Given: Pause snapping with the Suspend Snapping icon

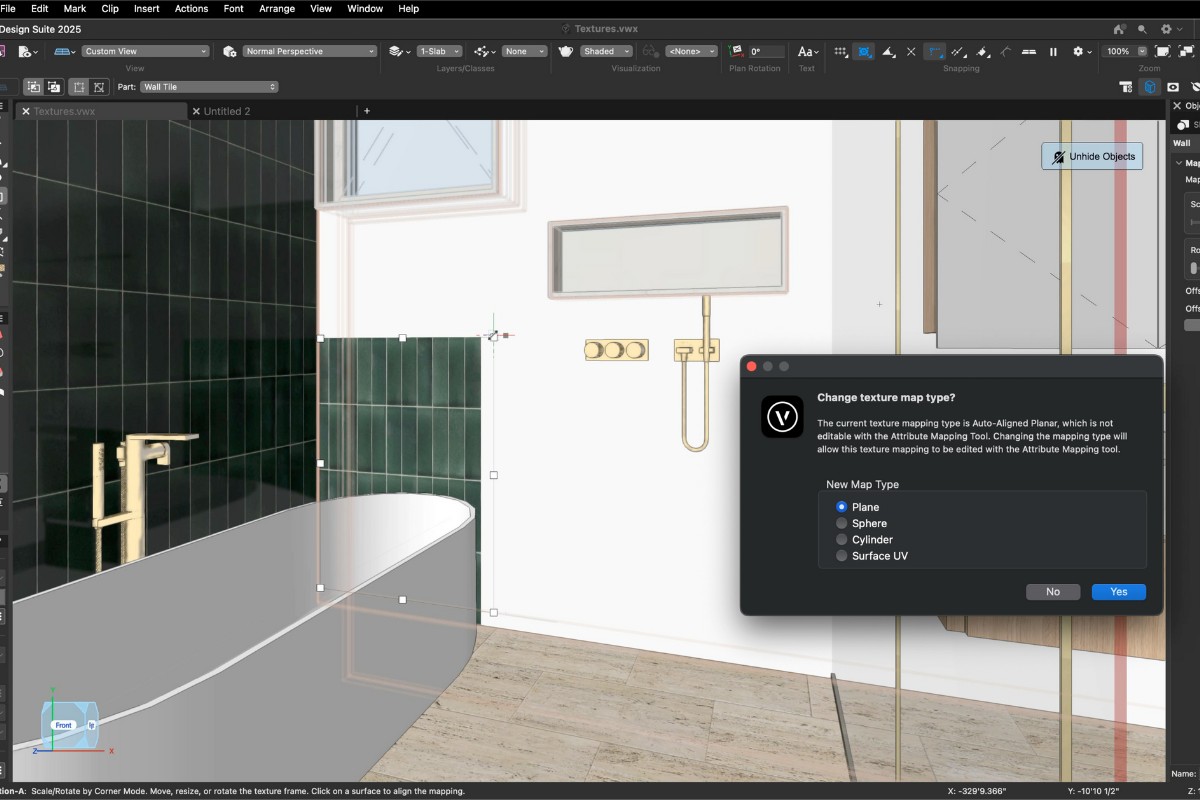Looking at the screenshot, I should click(1054, 51).
